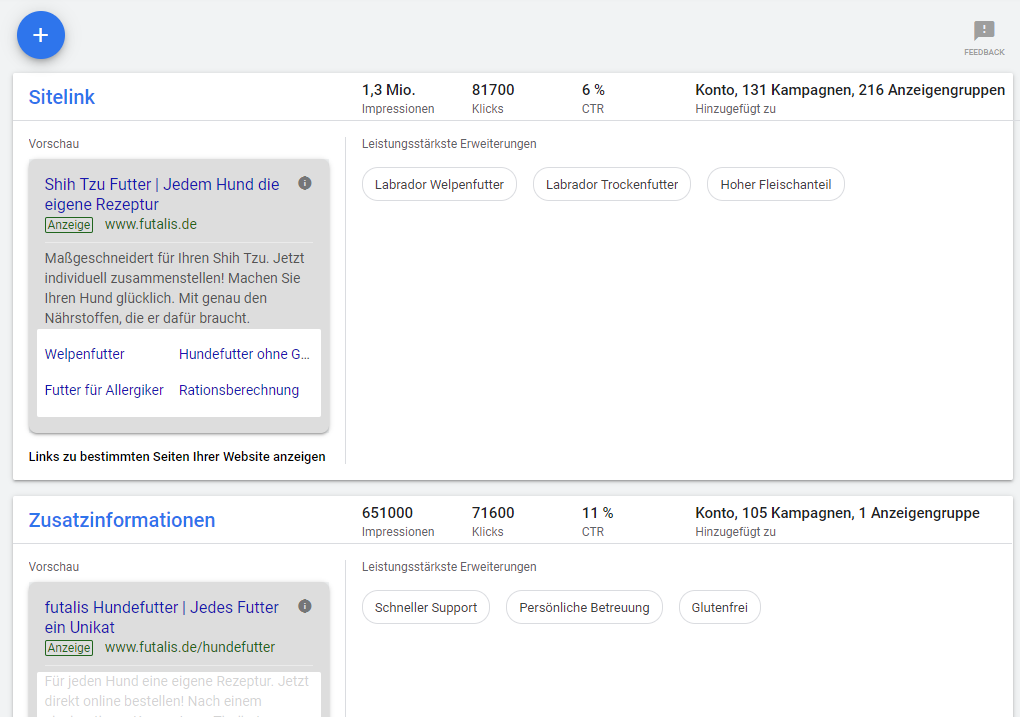Click the 1,3 Mio. impressions value
This screenshot has height=717, width=1020.
388,90
